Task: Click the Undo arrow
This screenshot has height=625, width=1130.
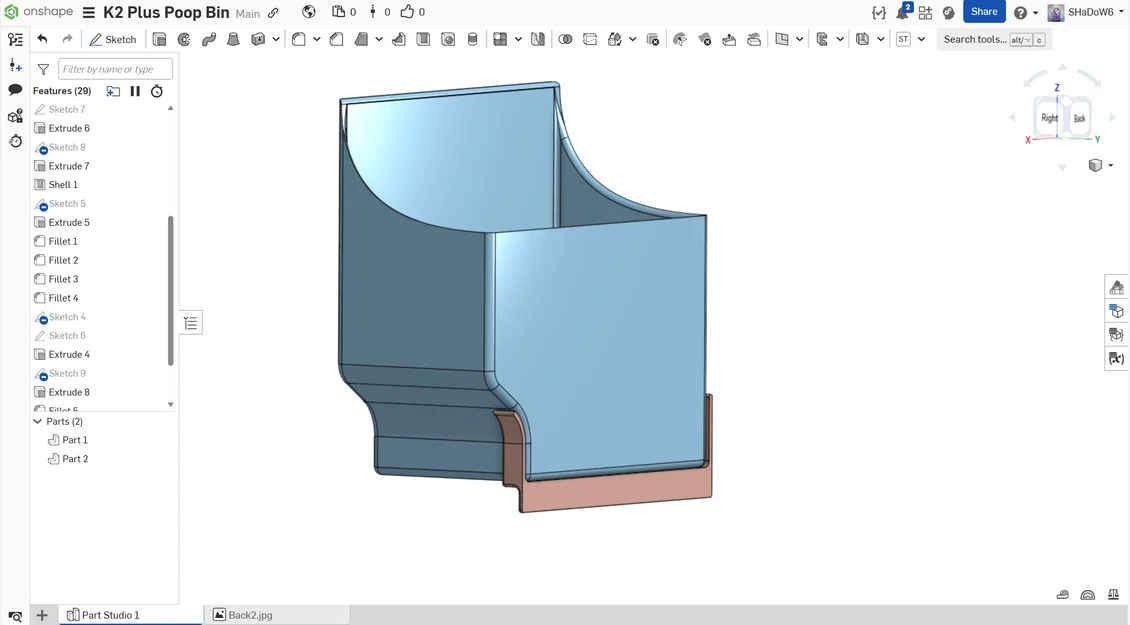Action: pyautogui.click(x=43, y=39)
